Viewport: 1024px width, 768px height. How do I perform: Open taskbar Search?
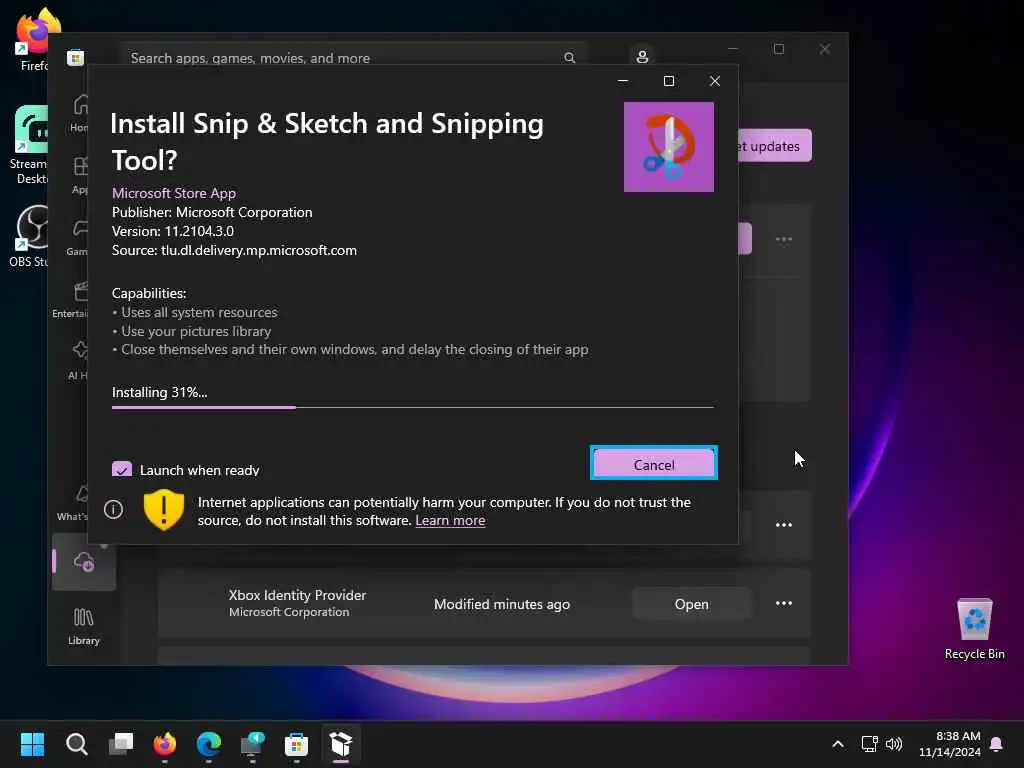point(76,744)
